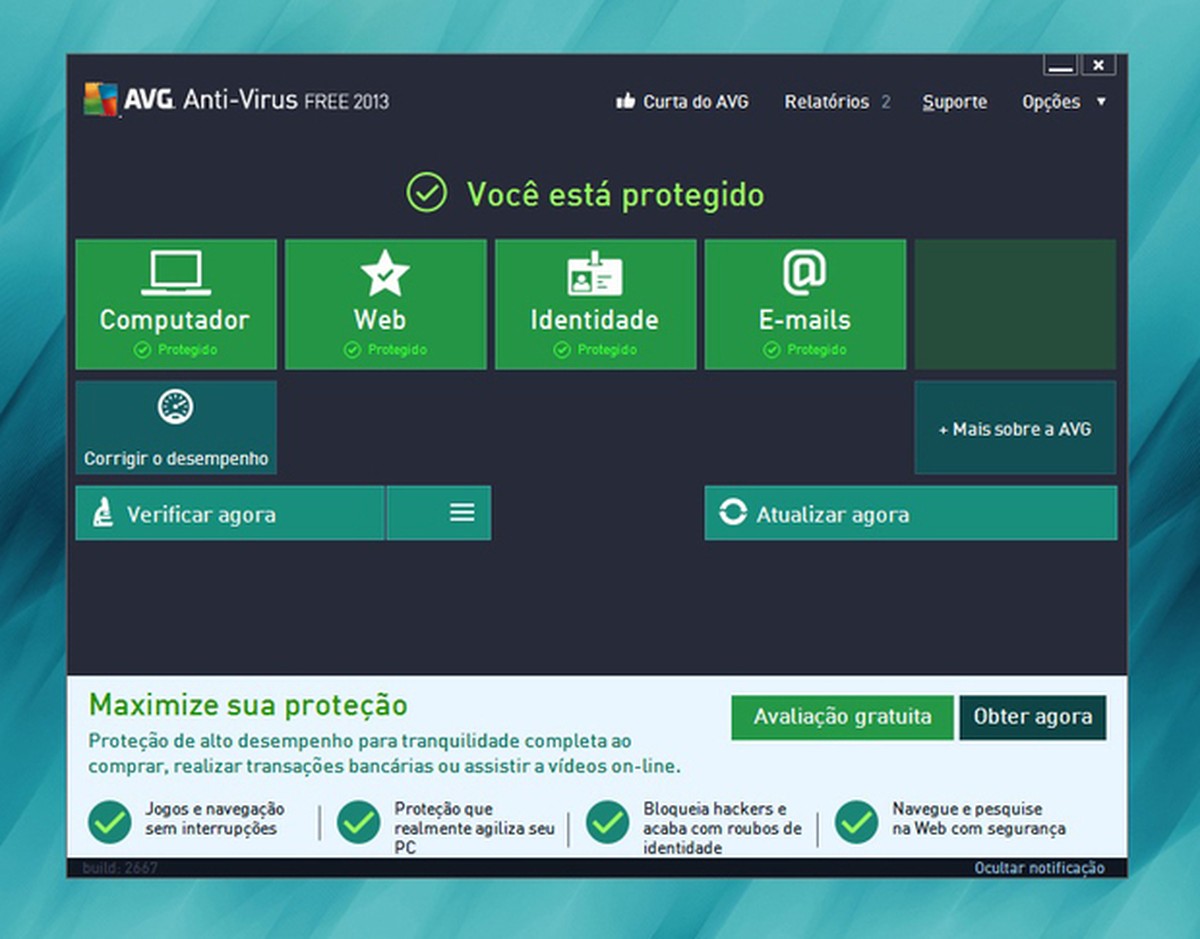Hide the ad via Ocultar notificação
1200x939 pixels.
tap(1040, 868)
